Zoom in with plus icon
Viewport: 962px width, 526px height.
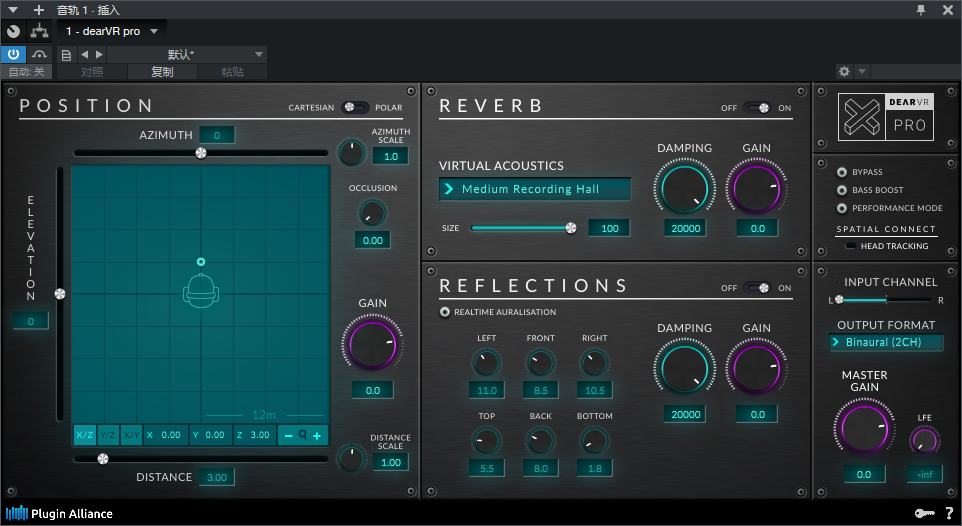(317, 435)
